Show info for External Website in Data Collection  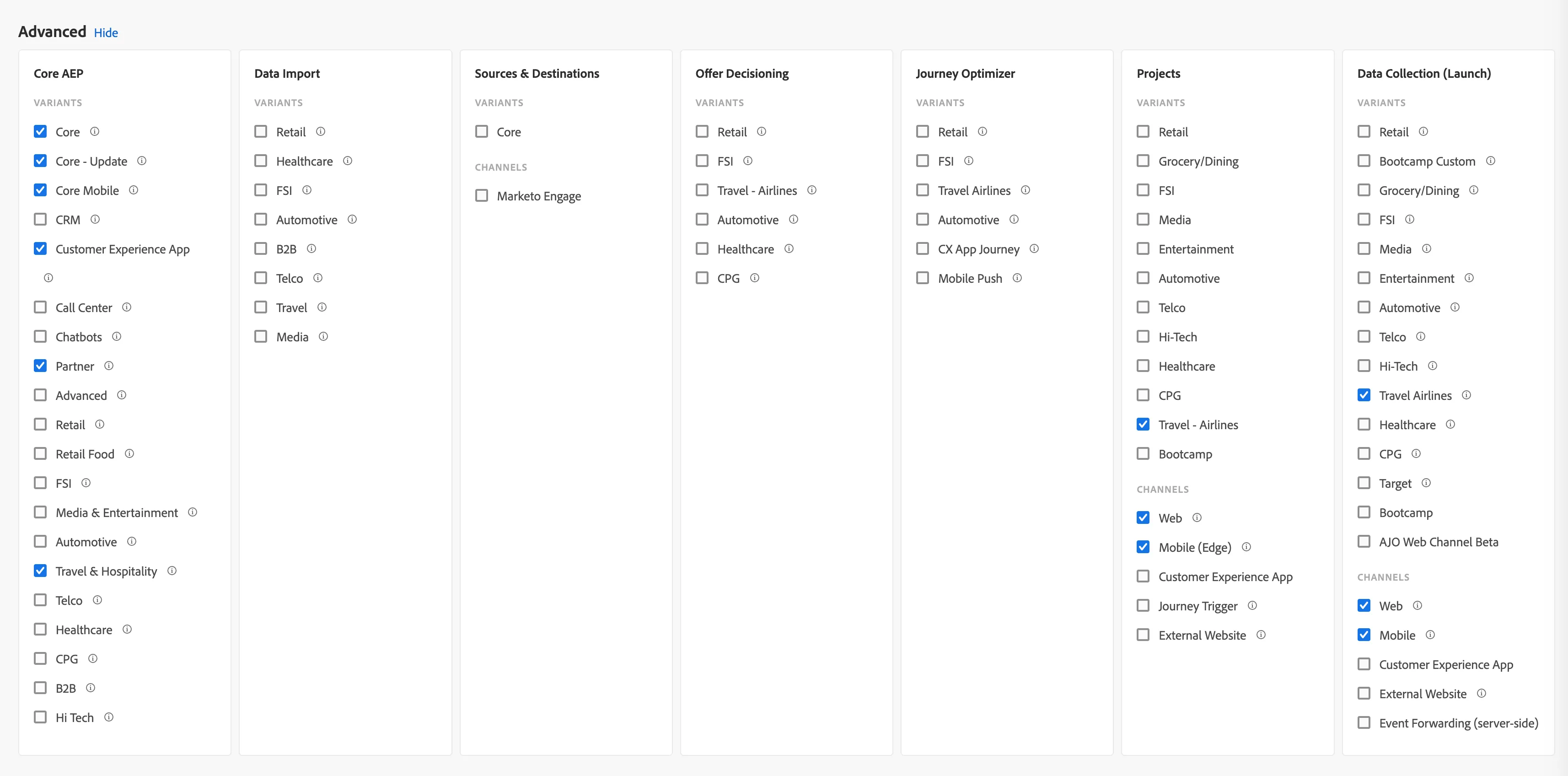(1481, 693)
